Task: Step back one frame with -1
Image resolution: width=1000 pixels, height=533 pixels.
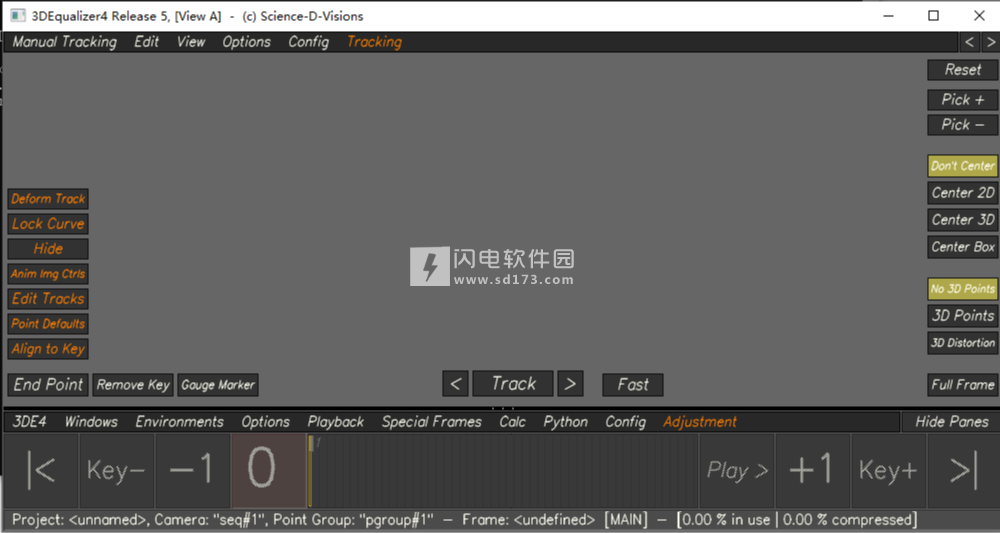Action: click(192, 471)
